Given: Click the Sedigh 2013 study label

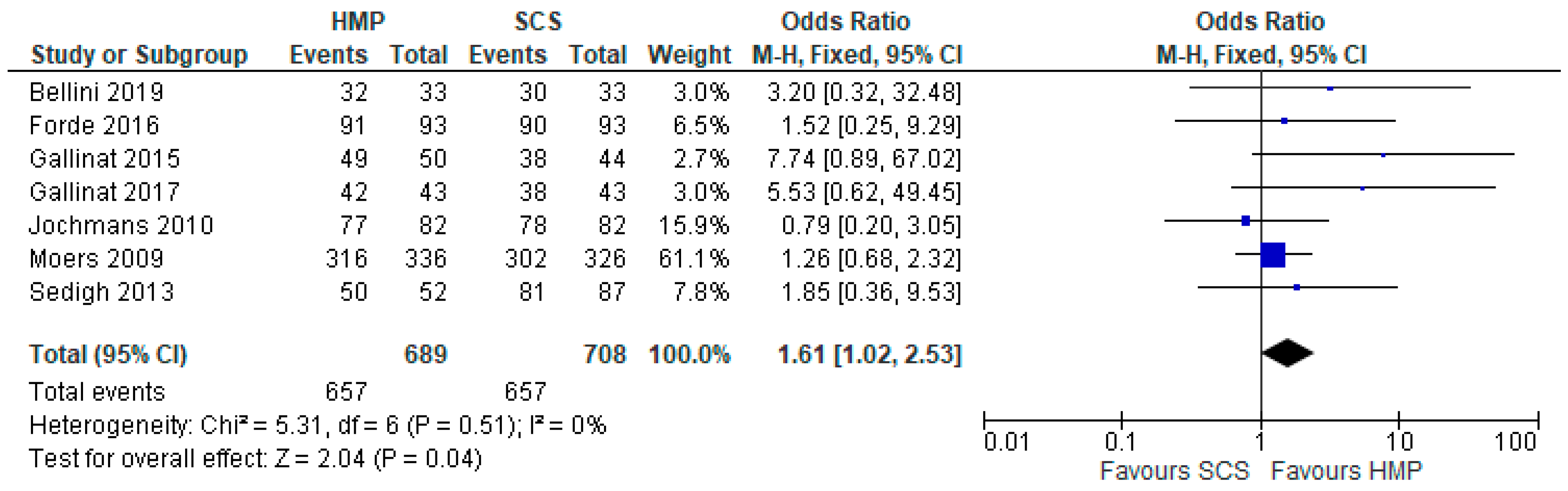Looking at the screenshot, I should [x=102, y=292].
